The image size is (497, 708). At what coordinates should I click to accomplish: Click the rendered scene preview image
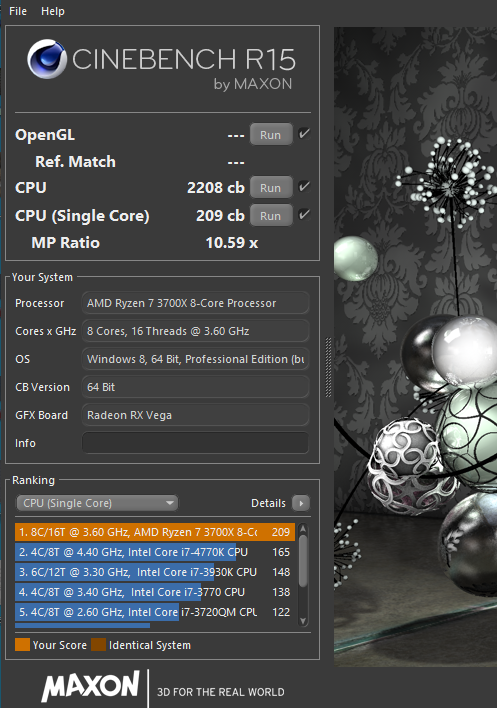pos(415,347)
